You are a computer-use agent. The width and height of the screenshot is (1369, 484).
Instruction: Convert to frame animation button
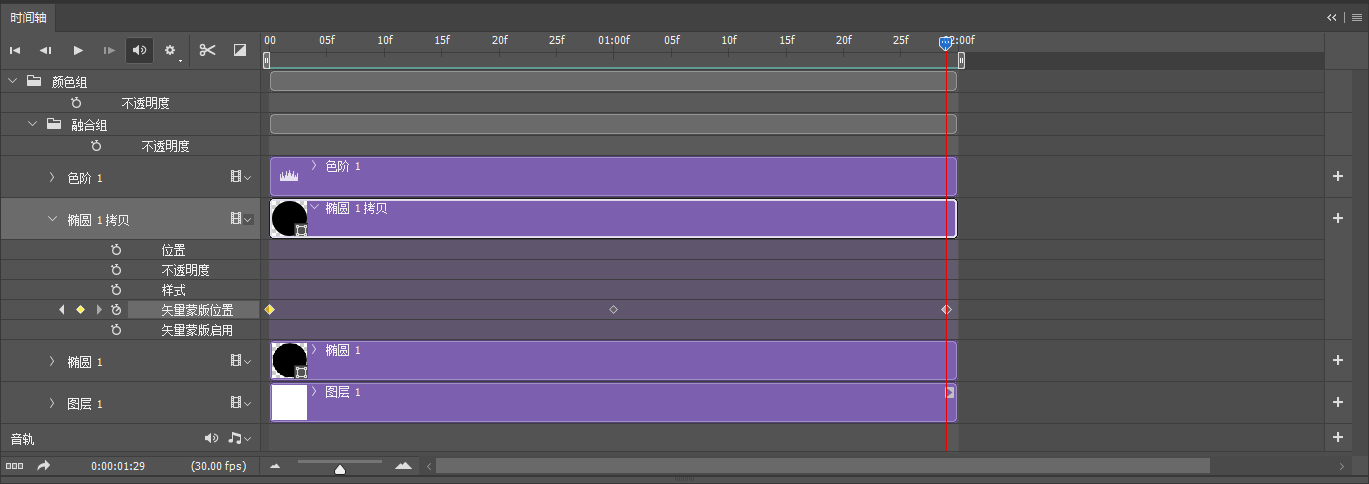(15, 466)
